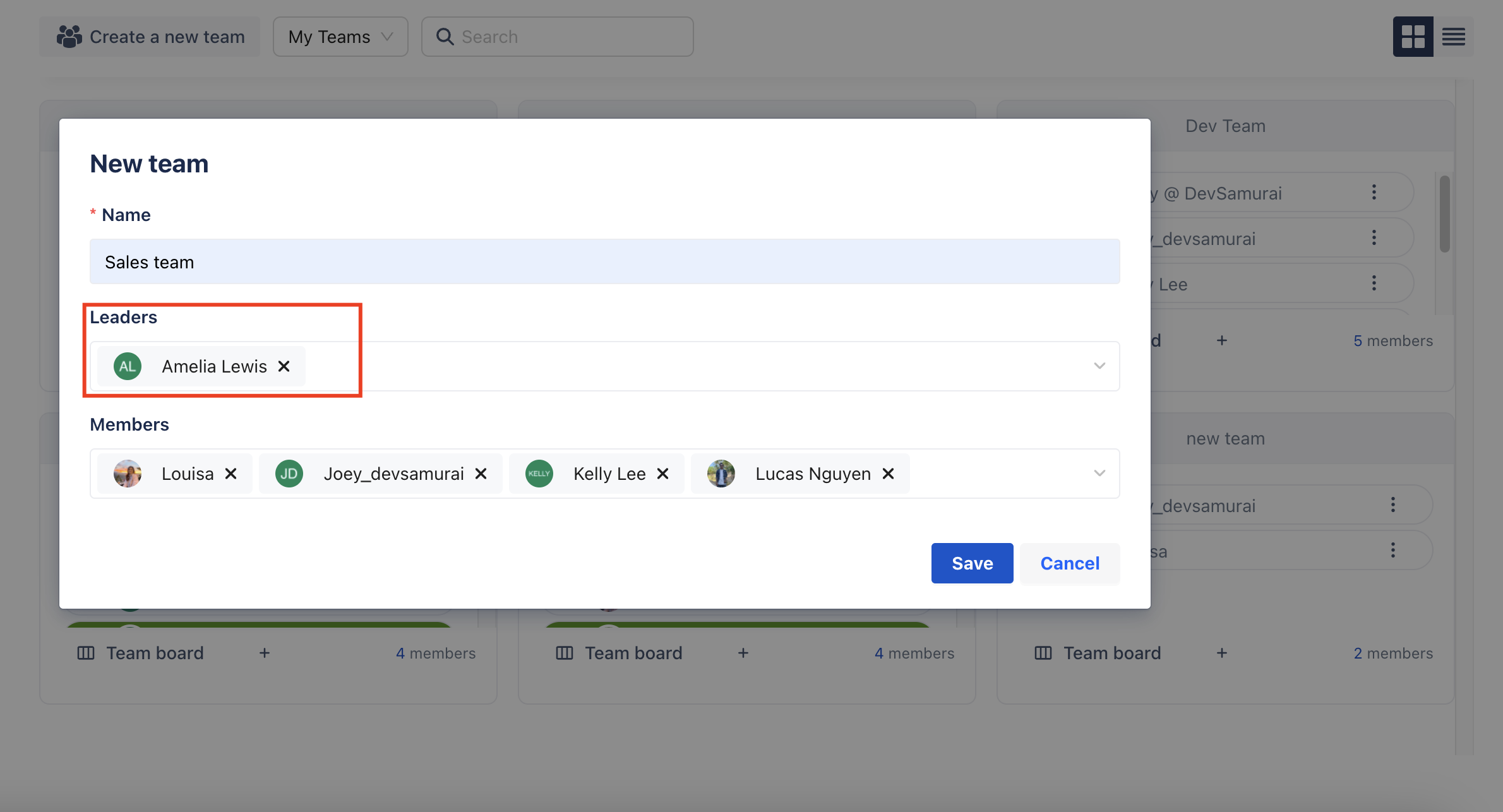The image size is (1503, 812).
Task: Click the Save button
Action: (972, 563)
